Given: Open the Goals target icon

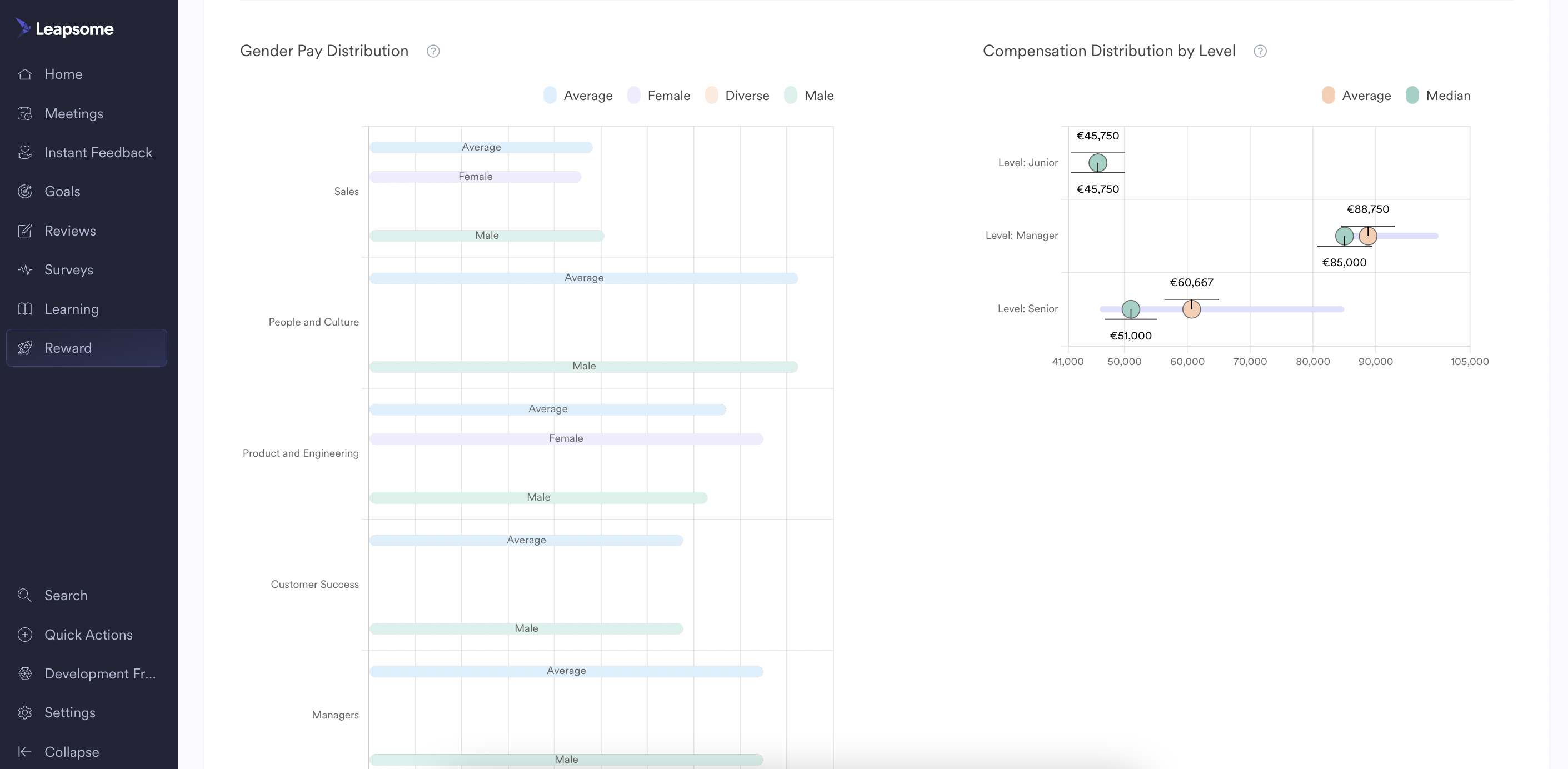Looking at the screenshot, I should (25, 191).
